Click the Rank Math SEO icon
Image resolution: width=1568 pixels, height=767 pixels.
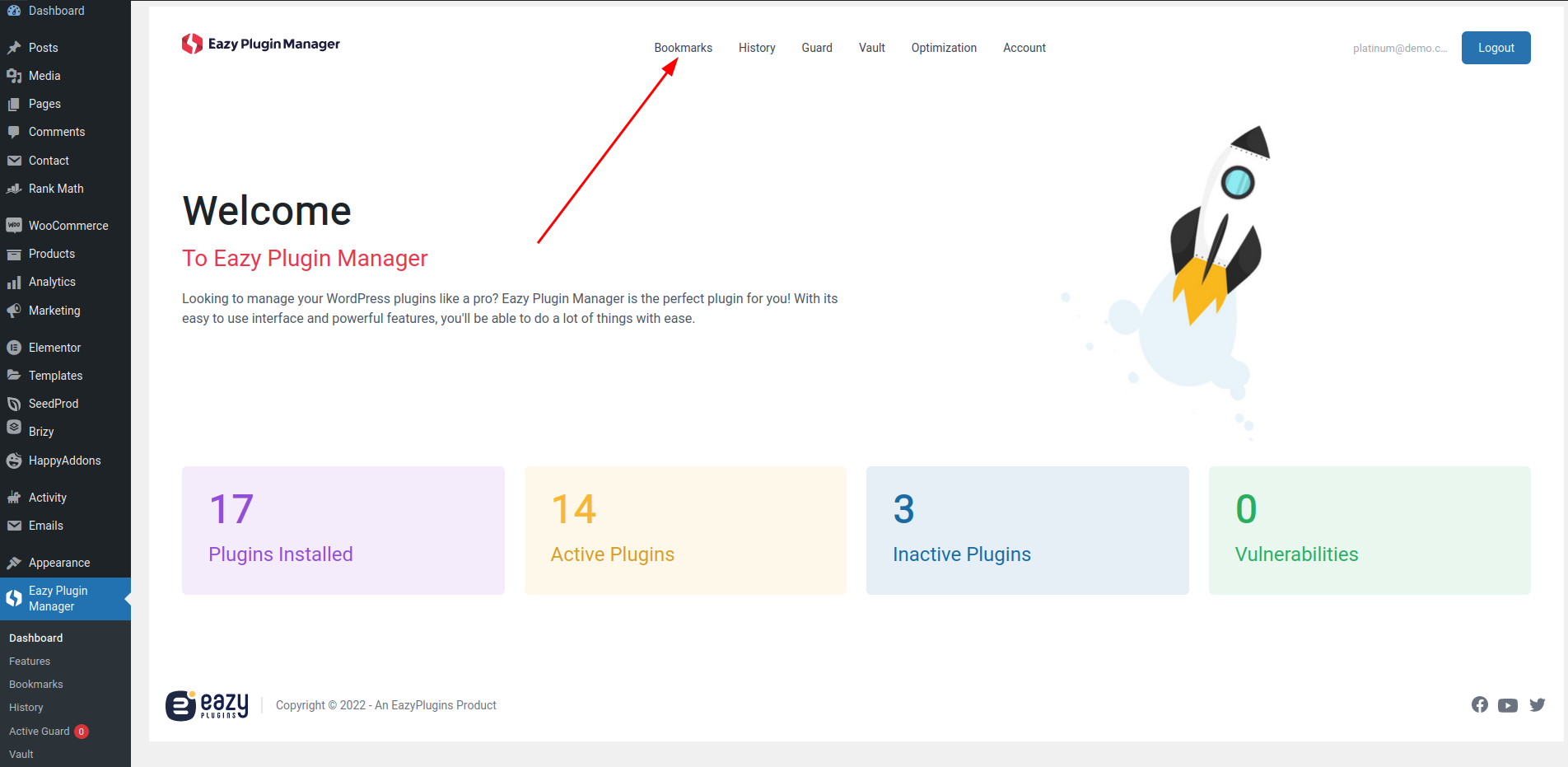[x=14, y=188]
